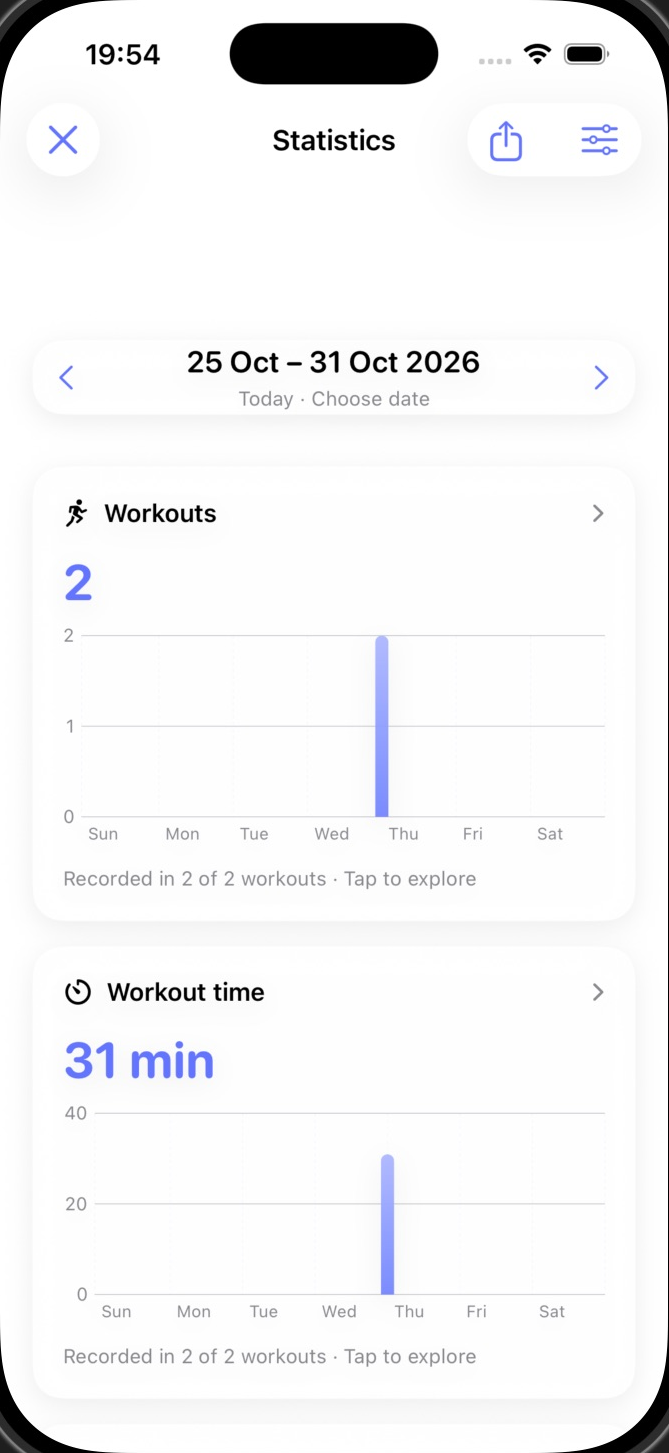Tap the share export icon

(x=506, y=140)
